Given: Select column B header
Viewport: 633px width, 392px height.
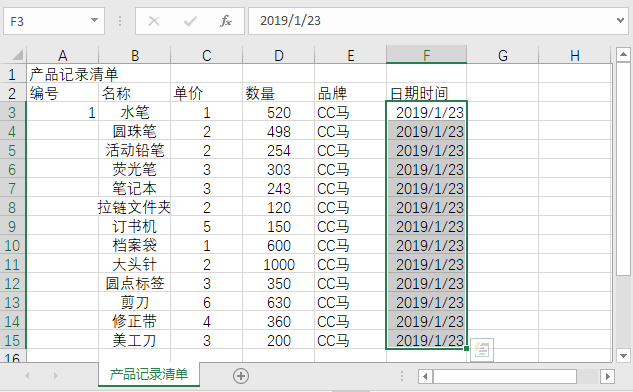Looking at the screenshot, I should click(x=134, y=55).
